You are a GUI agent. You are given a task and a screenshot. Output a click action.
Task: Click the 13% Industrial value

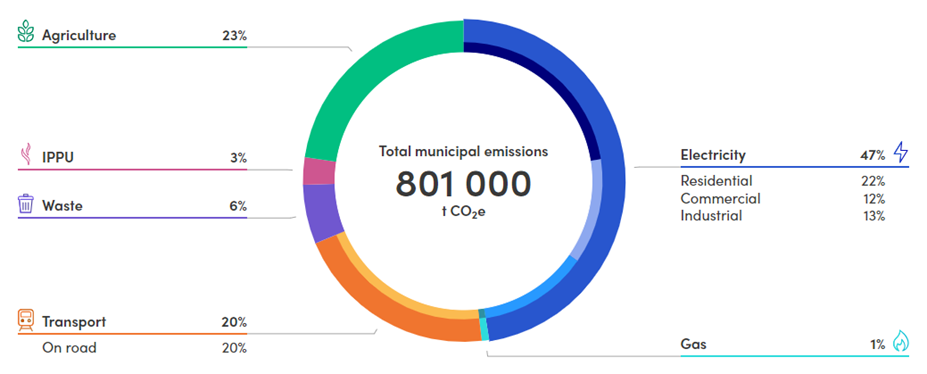[874, 216]
